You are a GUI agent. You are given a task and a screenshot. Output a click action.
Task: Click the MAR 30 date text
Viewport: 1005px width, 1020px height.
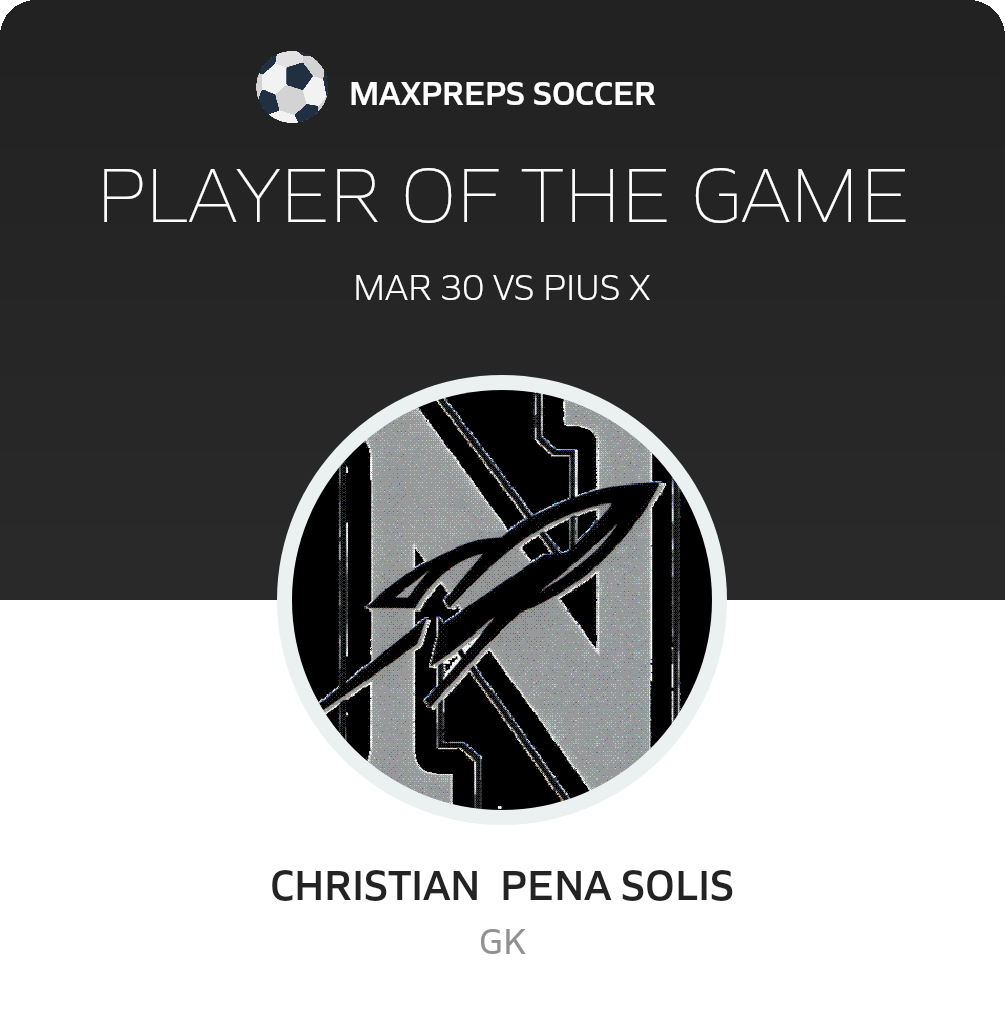(x=419, y=288)
